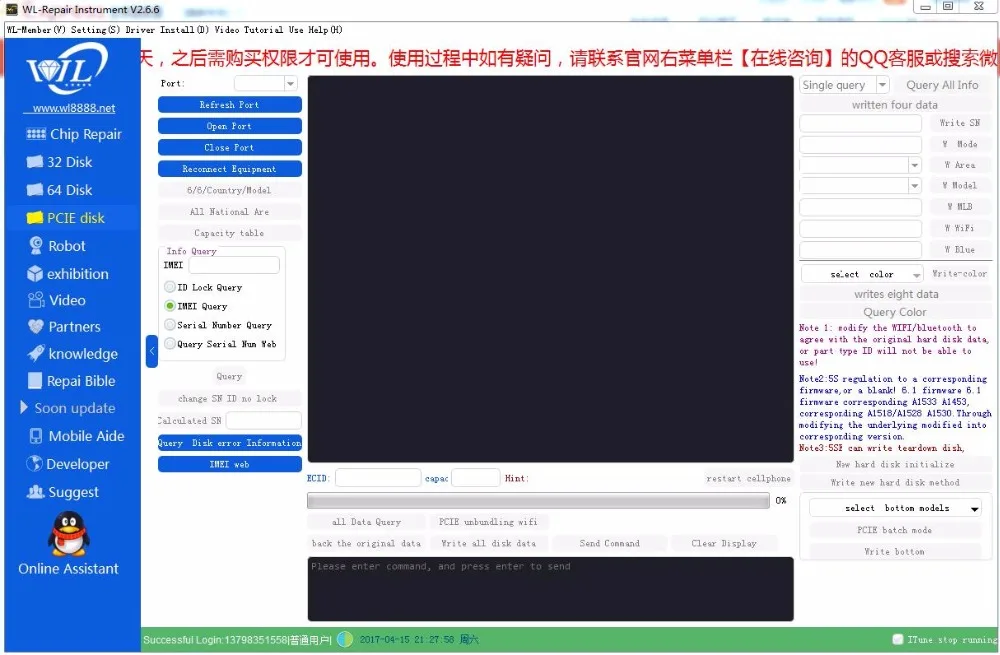1000x655 pixels.
Task: Open the WL-Member menu
Action: (36, 29)
